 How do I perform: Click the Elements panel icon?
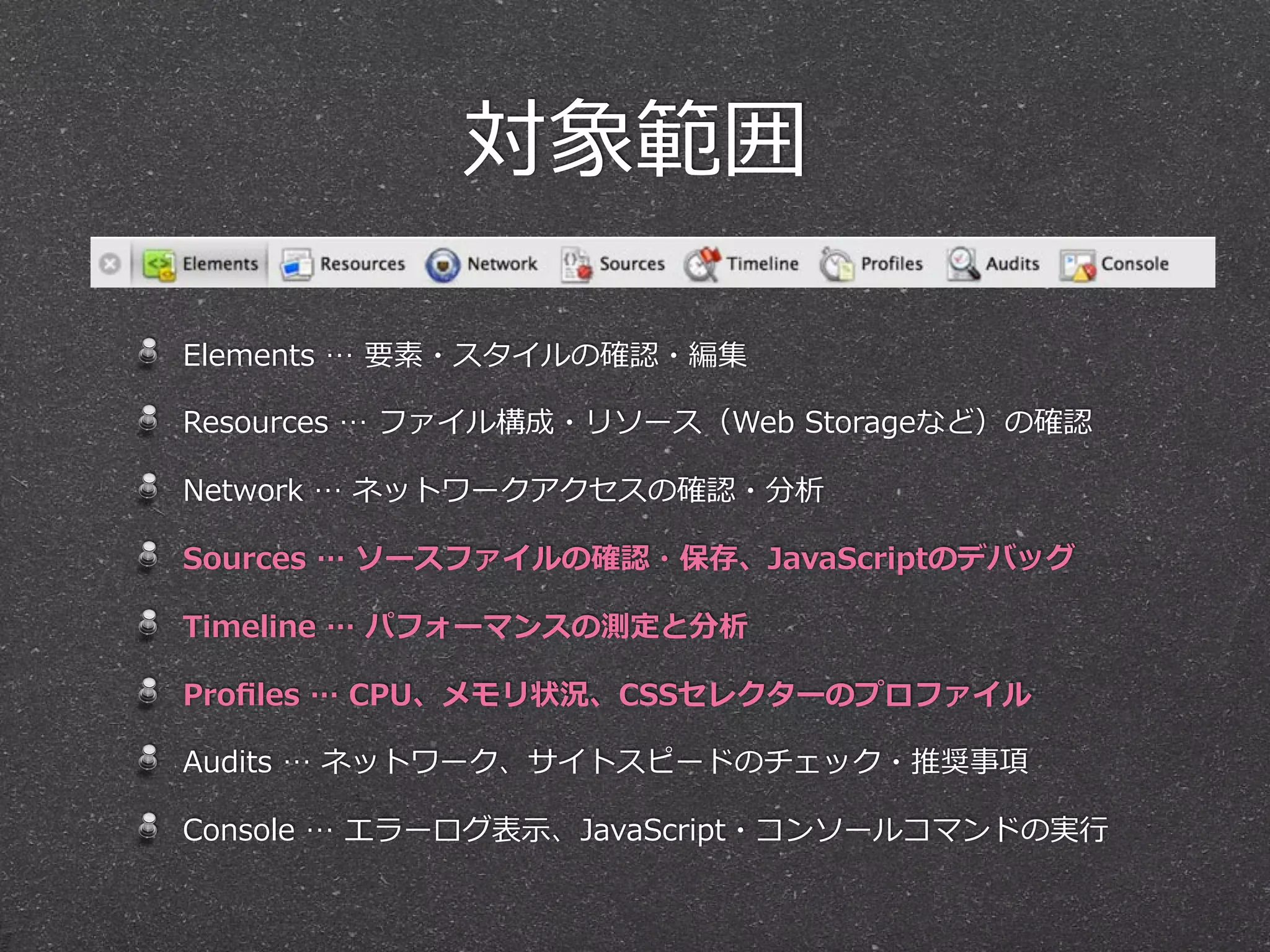tap(159, 265)
